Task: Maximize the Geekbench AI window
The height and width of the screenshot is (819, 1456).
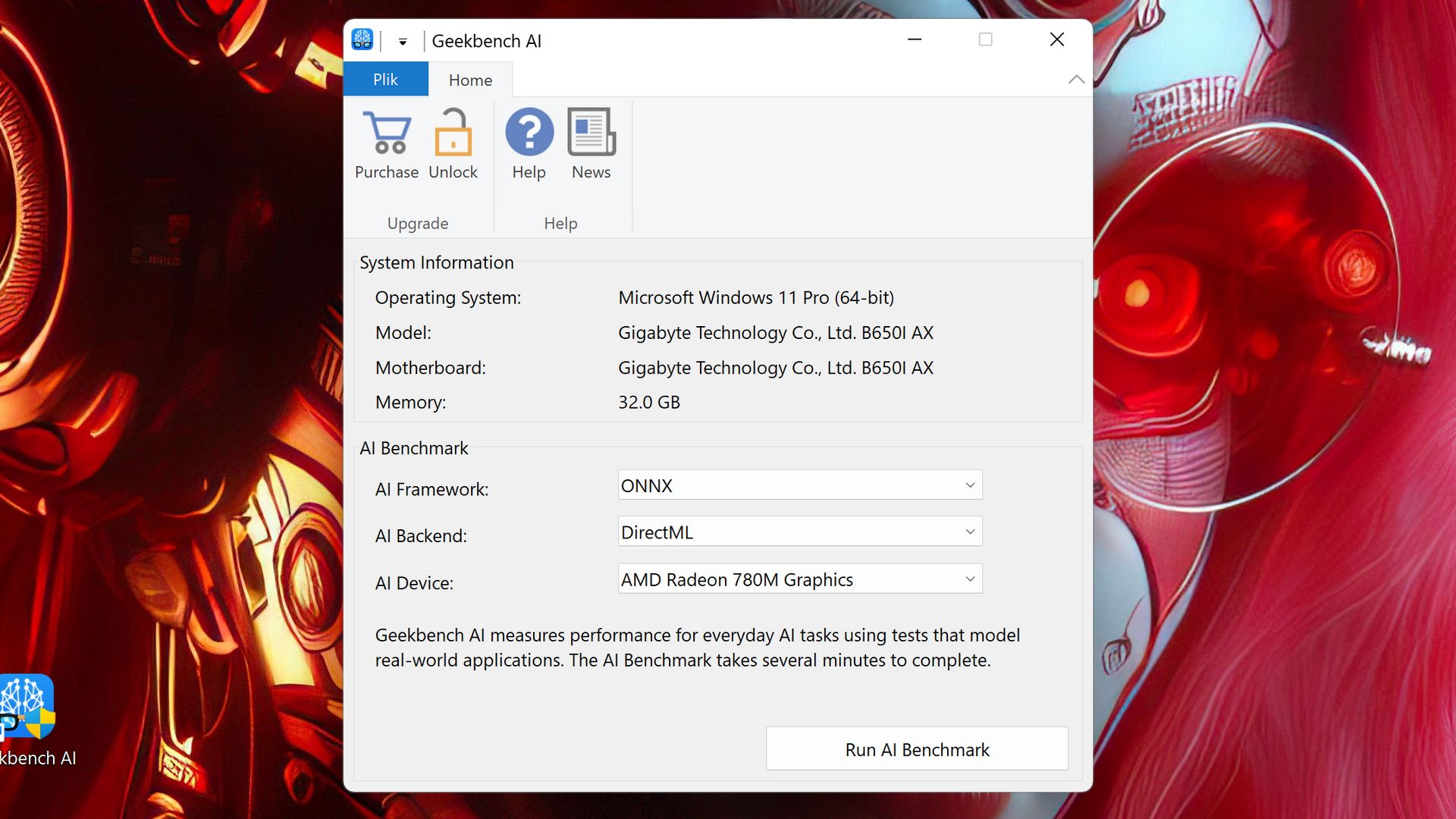Action: tap(985, 39)
